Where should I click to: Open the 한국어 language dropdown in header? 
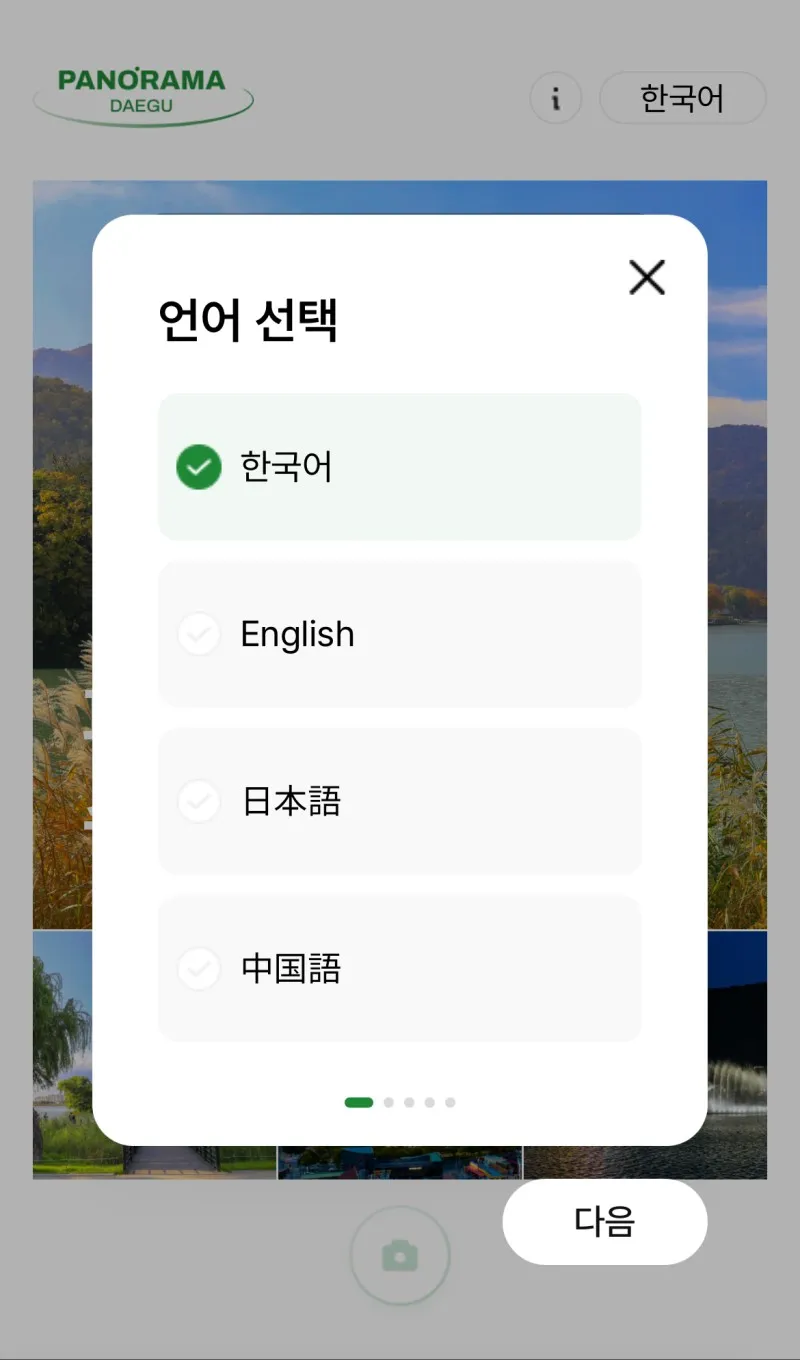[682, 98]
